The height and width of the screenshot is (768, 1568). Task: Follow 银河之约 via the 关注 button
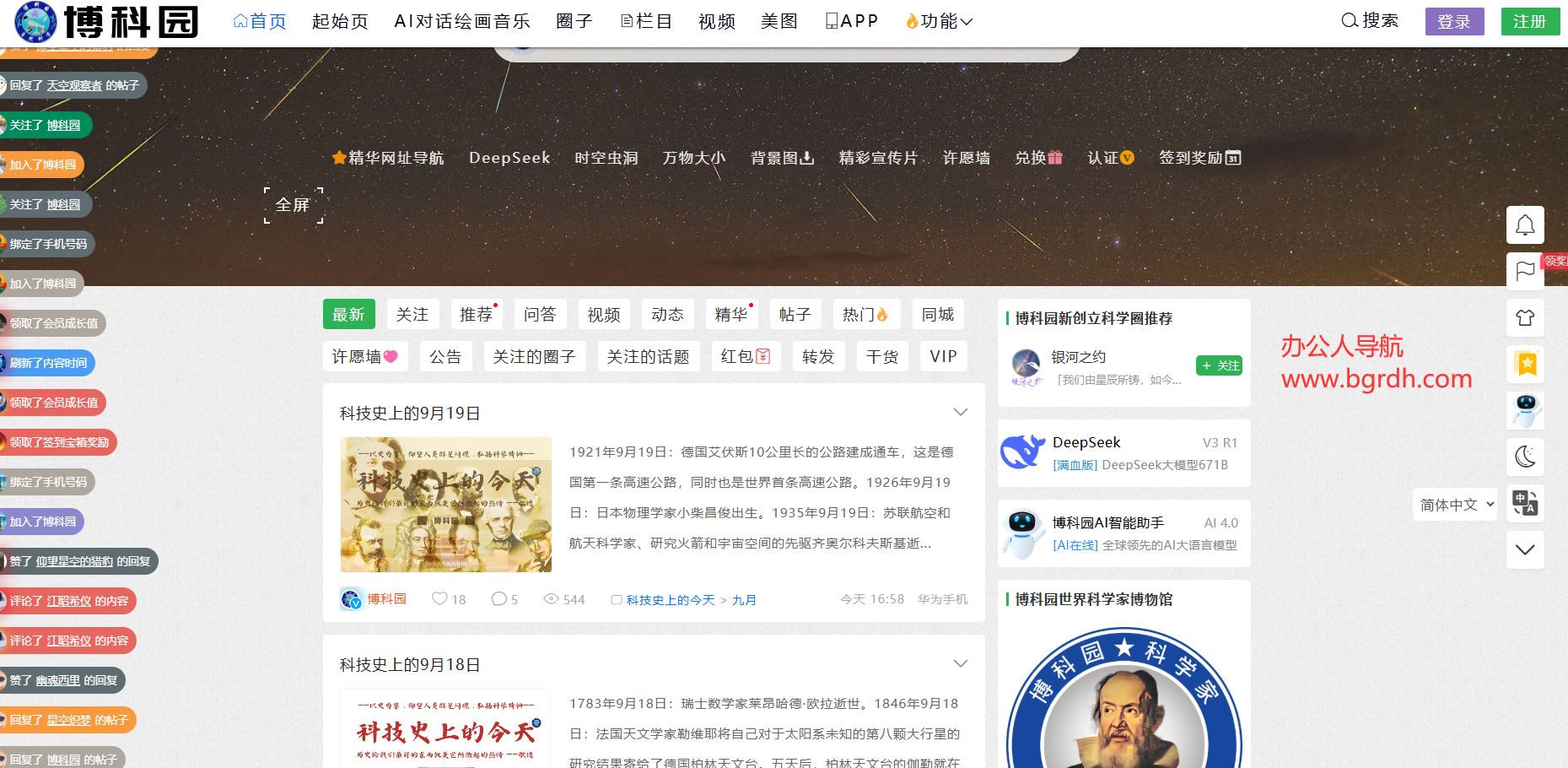click(1218, 365)
